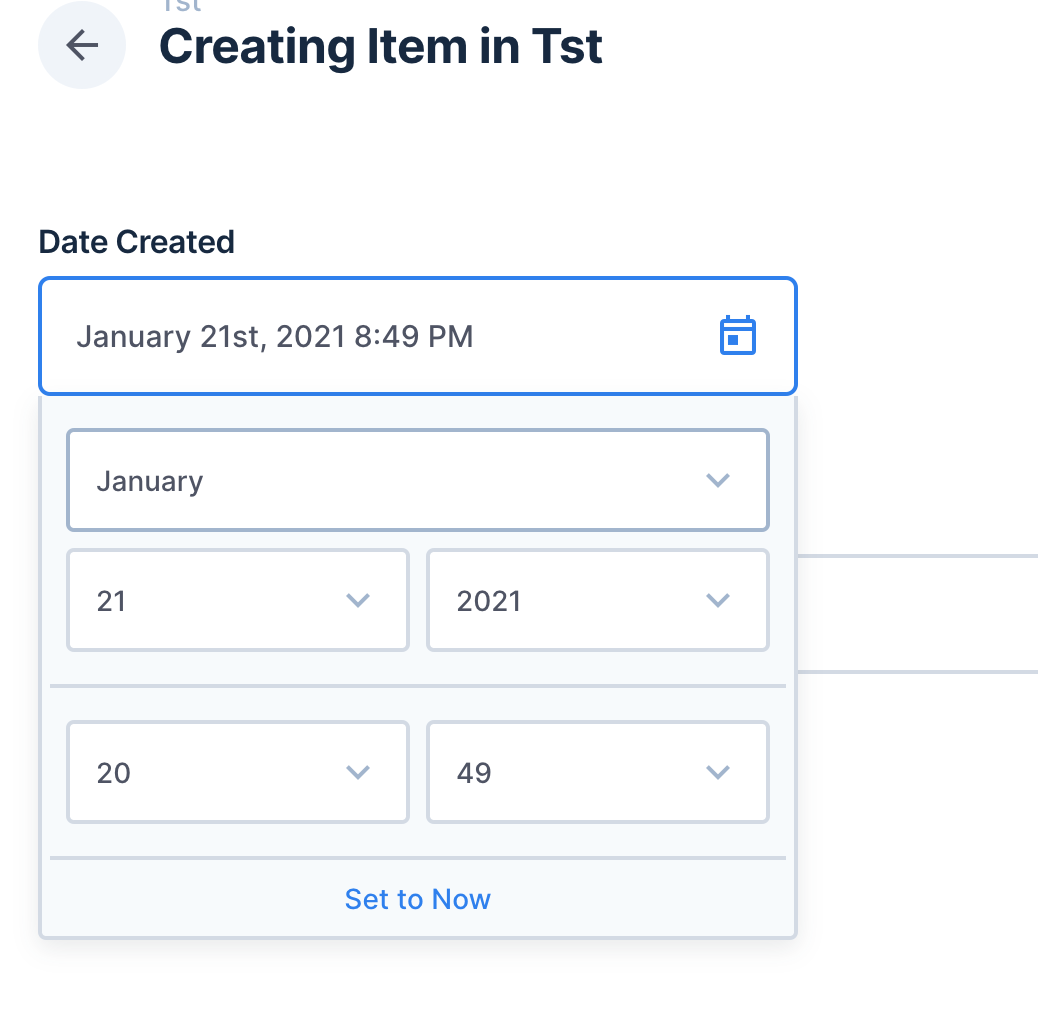Select Set to Now to use current time
Image resolution: width=1038 pixels, height=1016 pixels.
pos(417,899)
